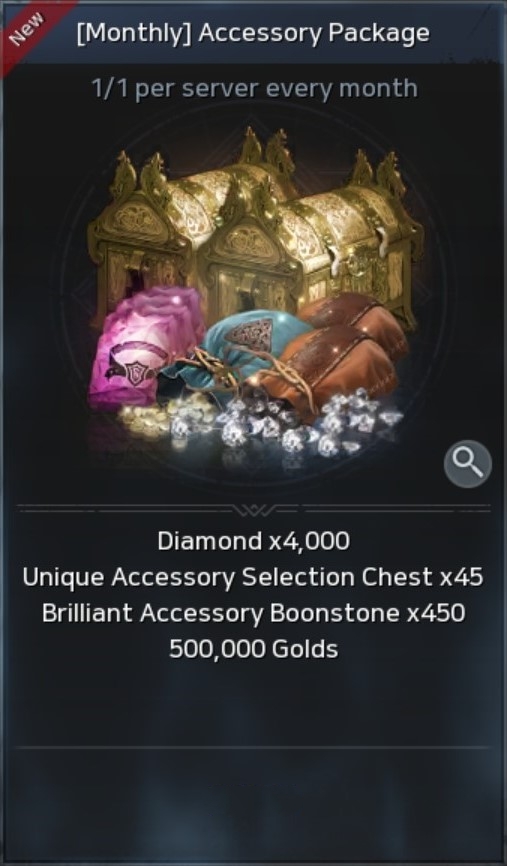Click the magnifying glass preview icon
507x866 pixels.
click(467, 463)
